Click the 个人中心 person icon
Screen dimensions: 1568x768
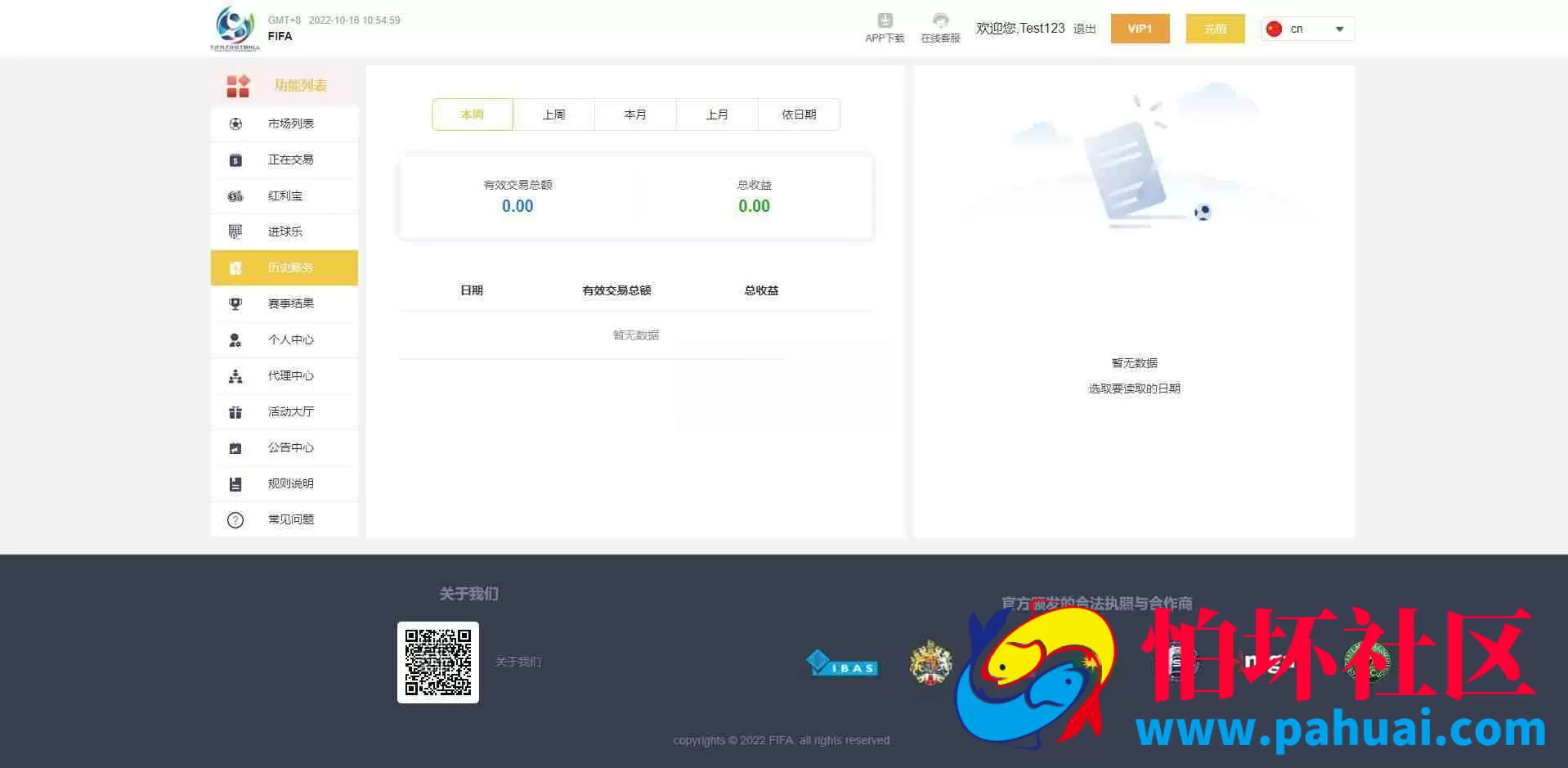[235, 339]
